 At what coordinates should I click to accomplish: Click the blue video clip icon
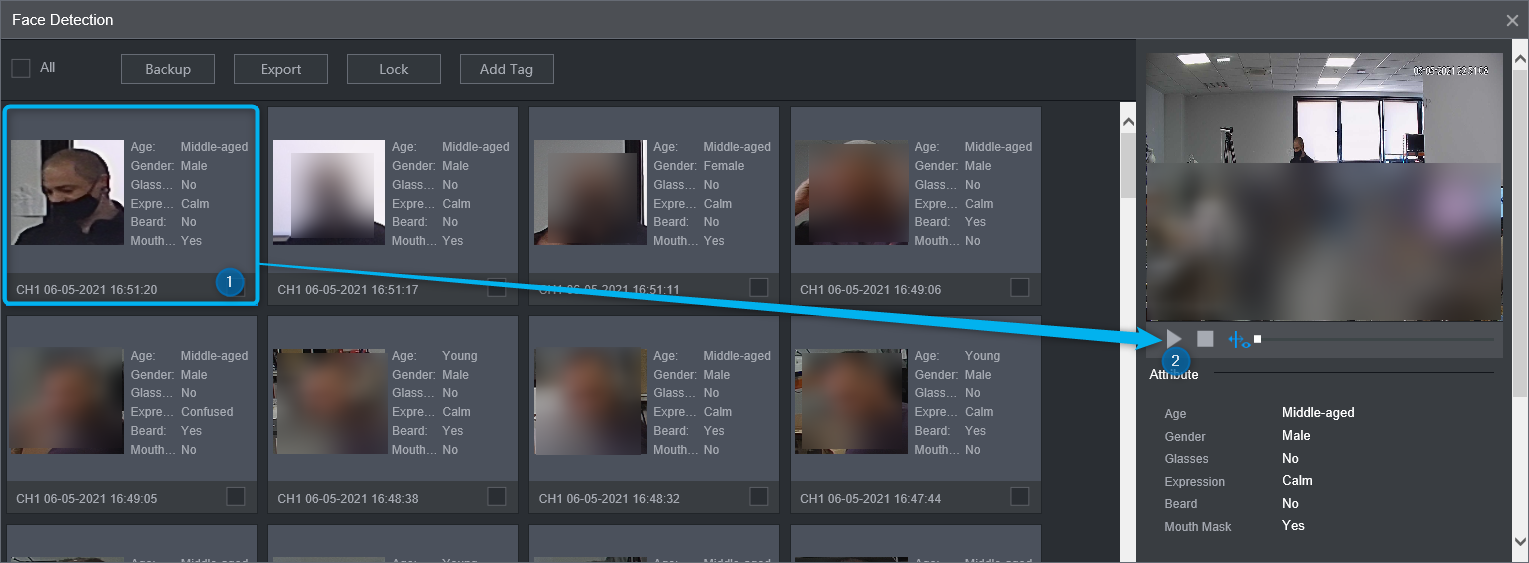click(x=1239, y=340)
